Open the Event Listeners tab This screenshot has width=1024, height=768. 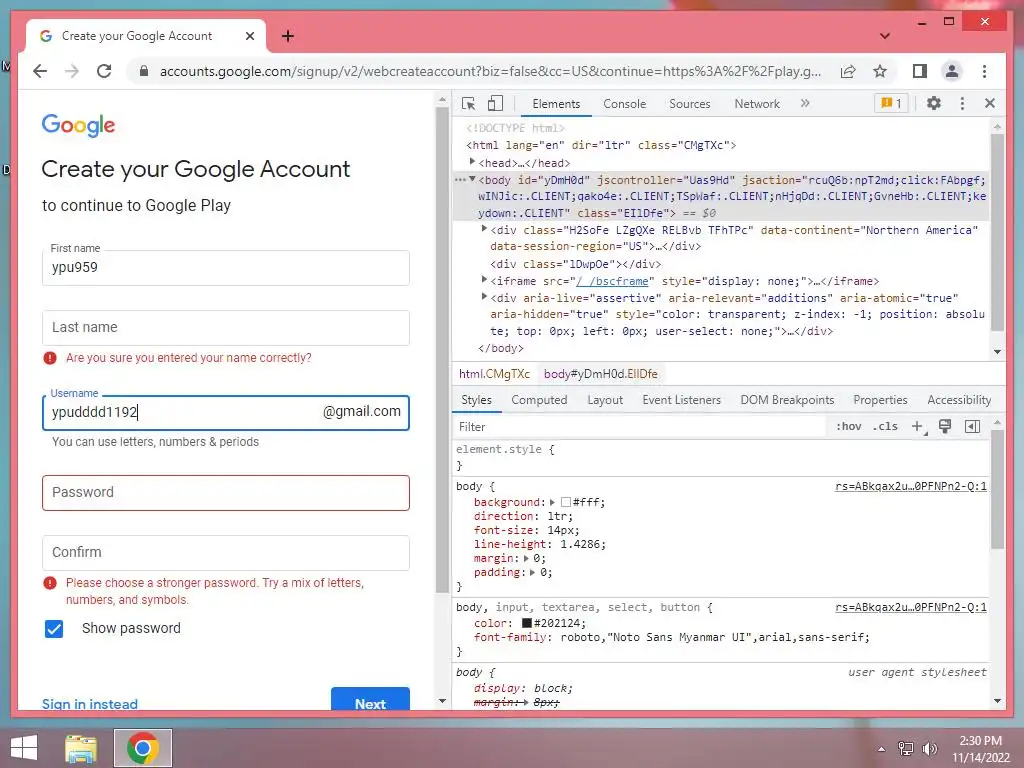tap(681, 400)
